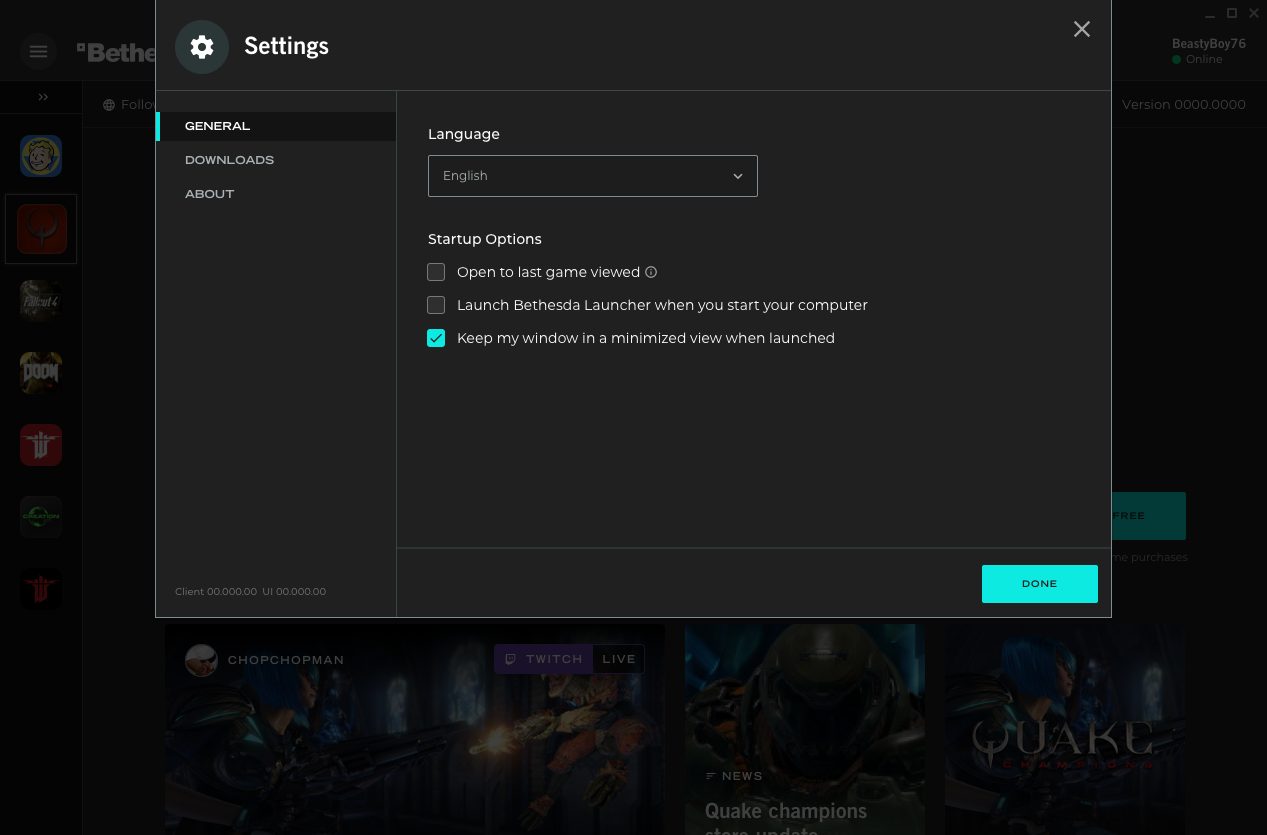The width and height of the screenshot is (1267, 835).
Task: Click the info icon beside last game viewed
Action: [x=651, y=272]
